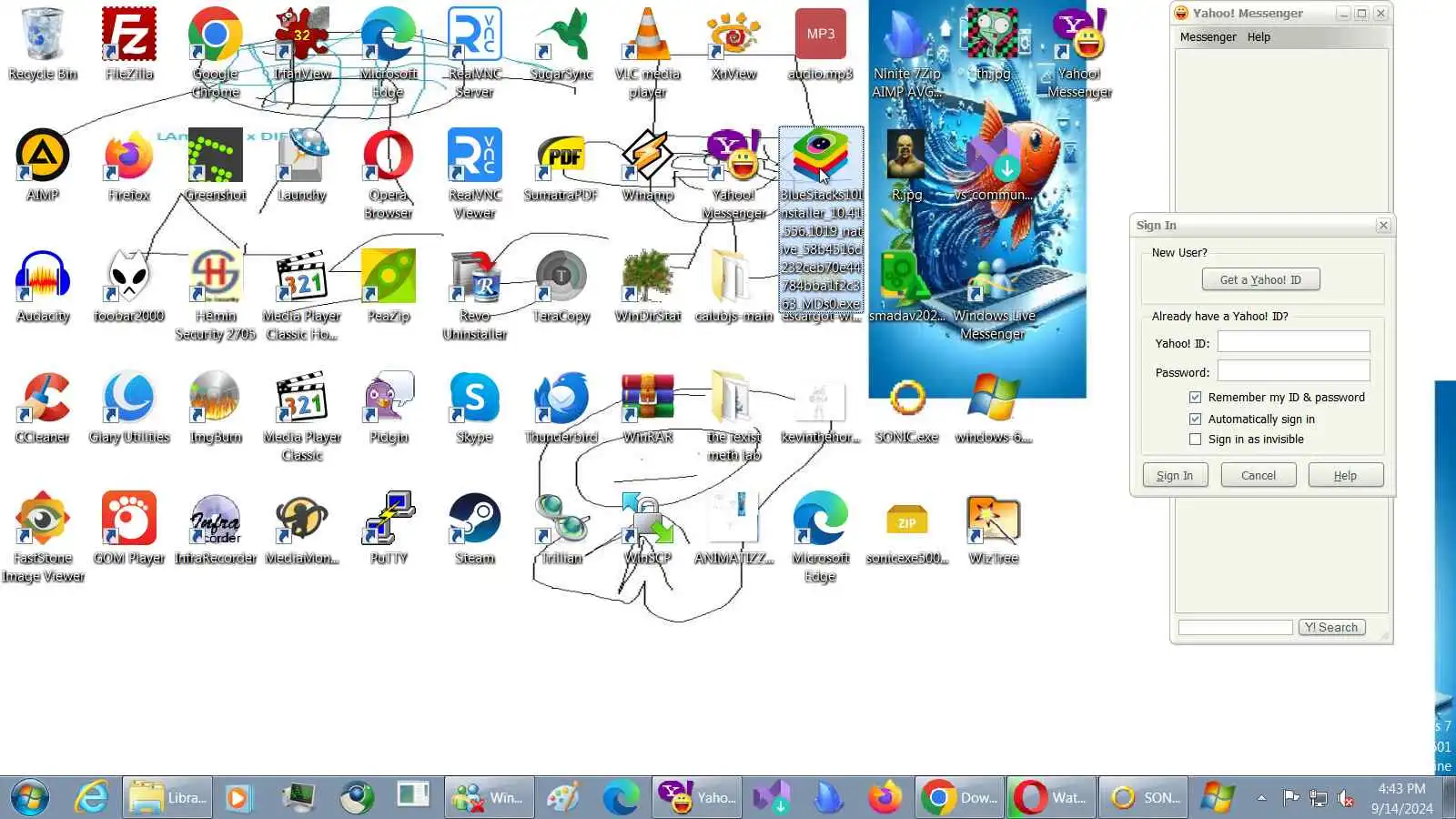Open the ImgBurn desktop shortcut
1456x819 pixels.
click(x=216, y=407)
